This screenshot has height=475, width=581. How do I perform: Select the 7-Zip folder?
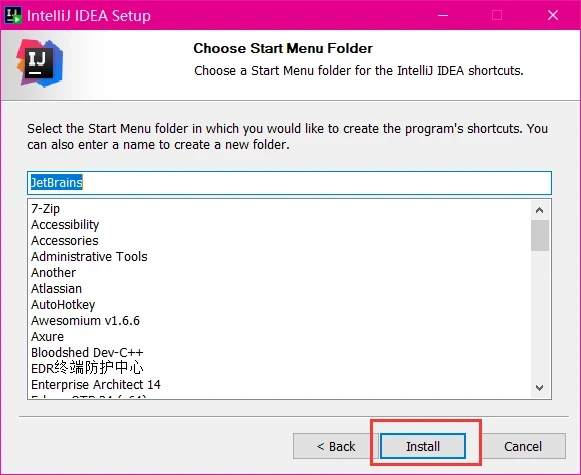click(46, 209)
